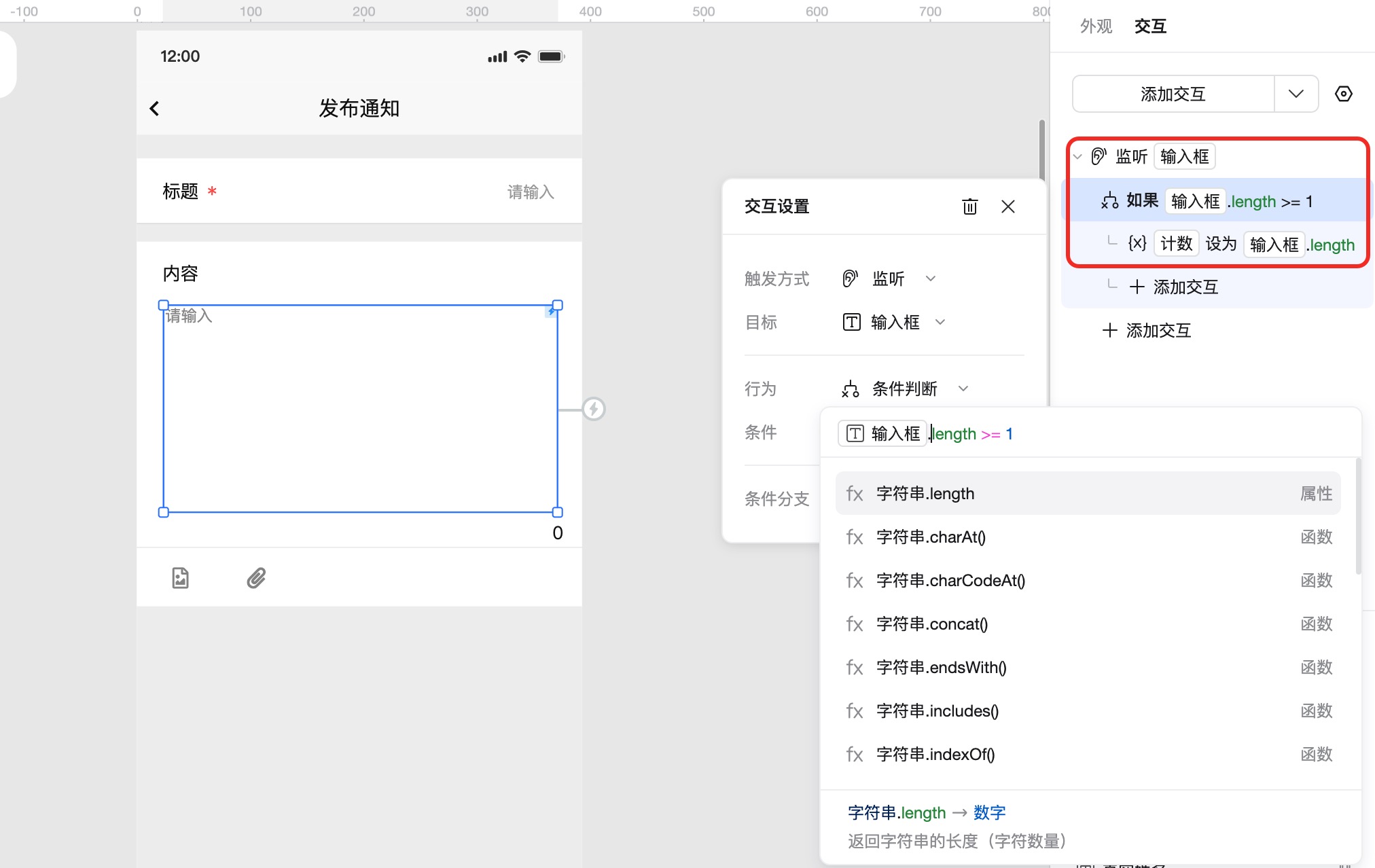Screen dimensions: 1375x868
Task: Click the back arrow on the 发布通知 screen
Action: coord(154,108)
